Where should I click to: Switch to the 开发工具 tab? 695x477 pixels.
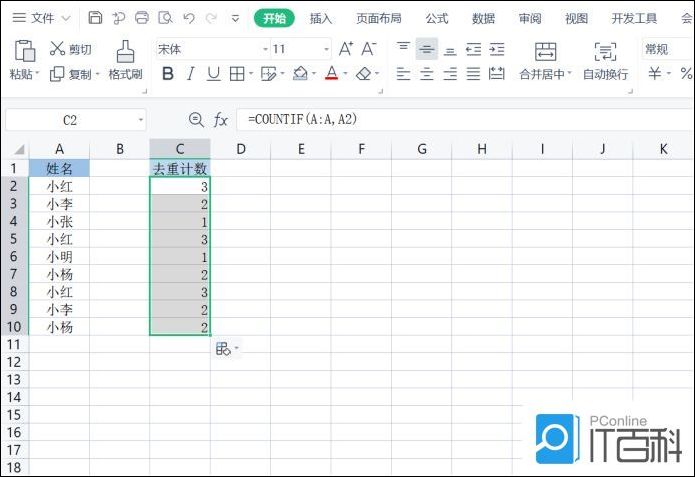click(x=634, y=18)
